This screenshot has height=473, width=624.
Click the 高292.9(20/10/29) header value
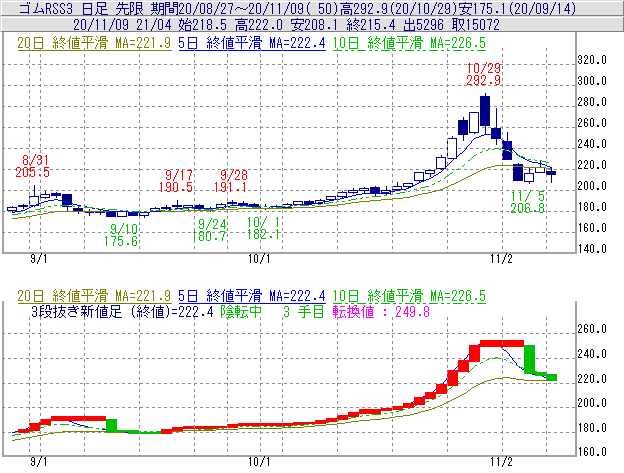click(x=398, y=8)
